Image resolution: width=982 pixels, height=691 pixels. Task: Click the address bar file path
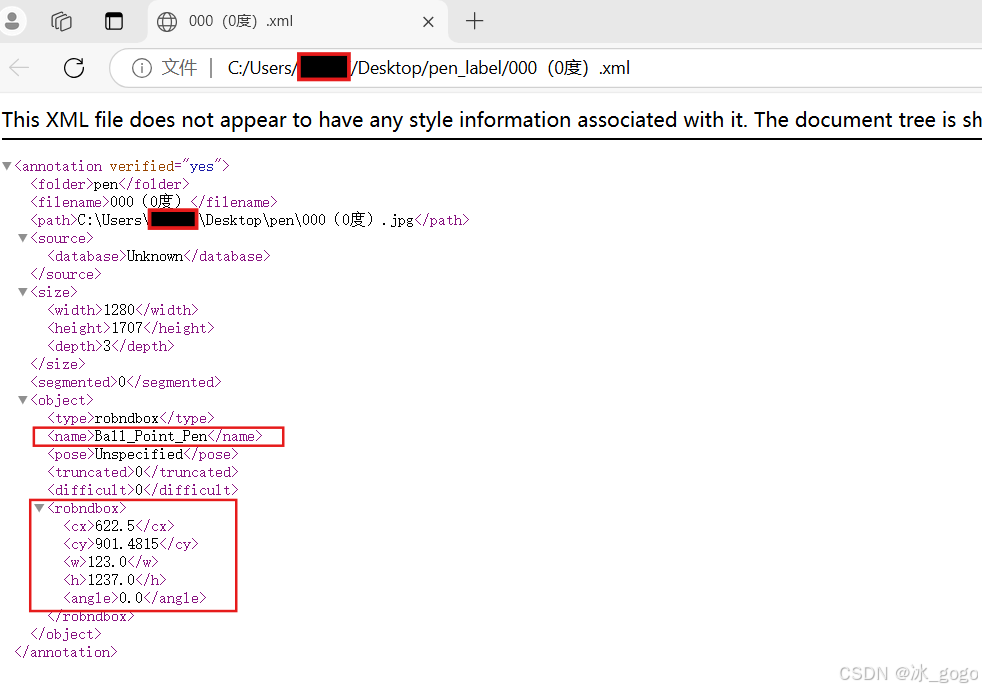click(x=429, y=68)
